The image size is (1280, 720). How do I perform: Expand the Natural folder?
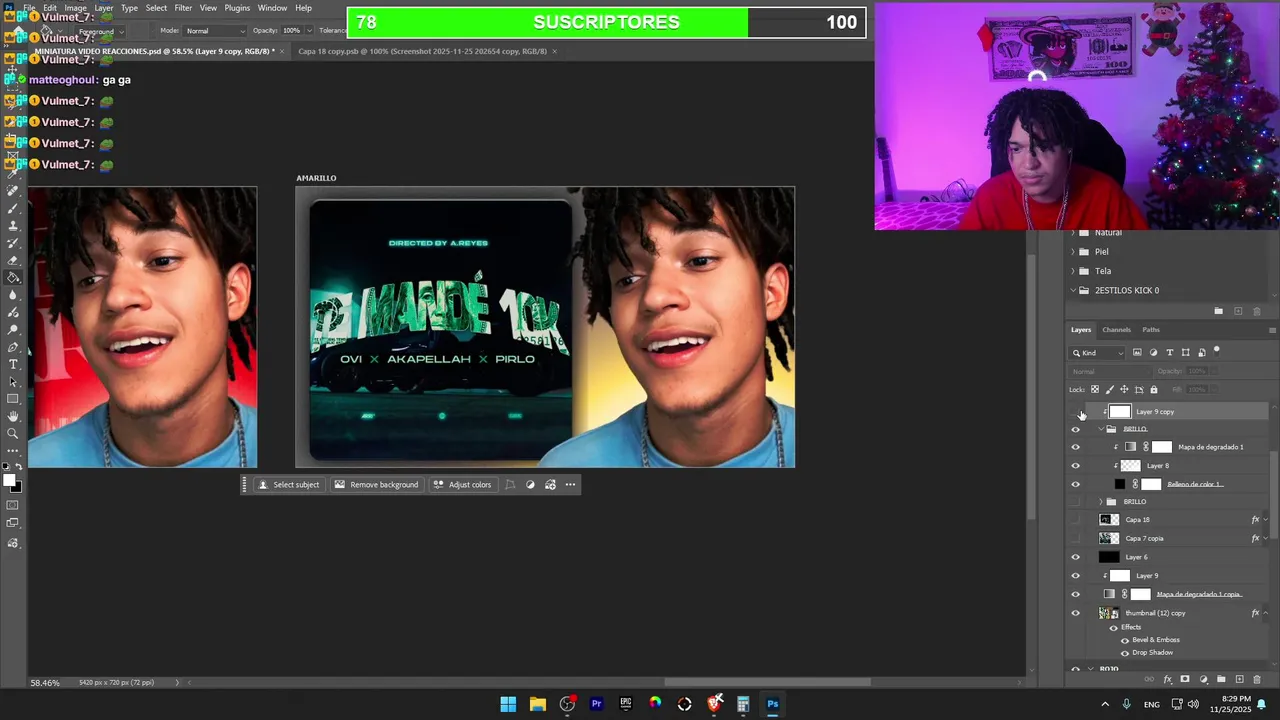(1073, 233)
